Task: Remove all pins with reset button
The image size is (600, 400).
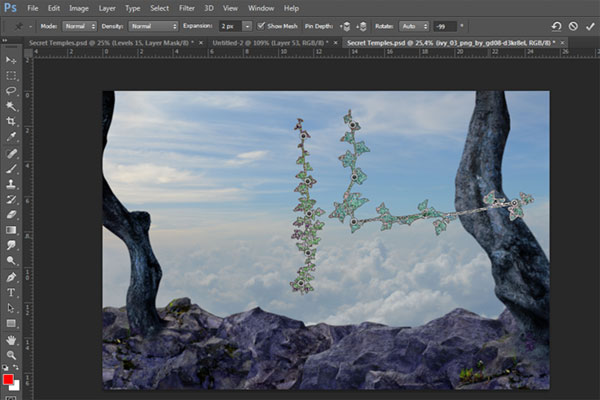Action: pos(556,26)
